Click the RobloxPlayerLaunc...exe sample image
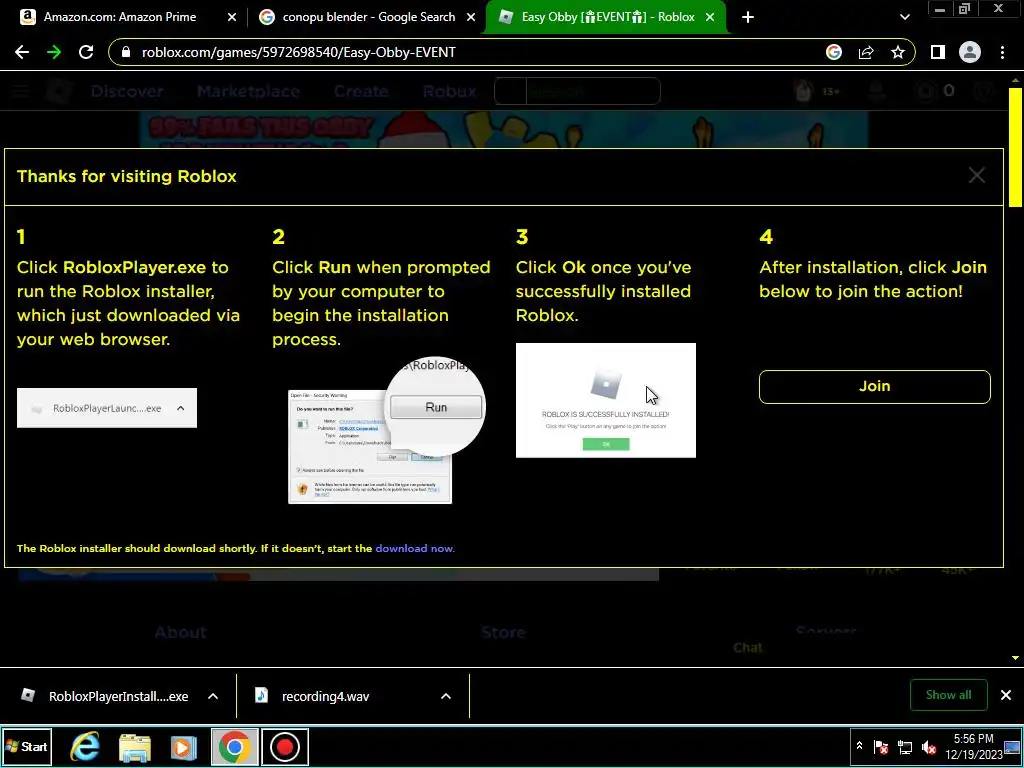Image resolution: width=1024 pixels, height=768 pixels. [x=106, y=408]
